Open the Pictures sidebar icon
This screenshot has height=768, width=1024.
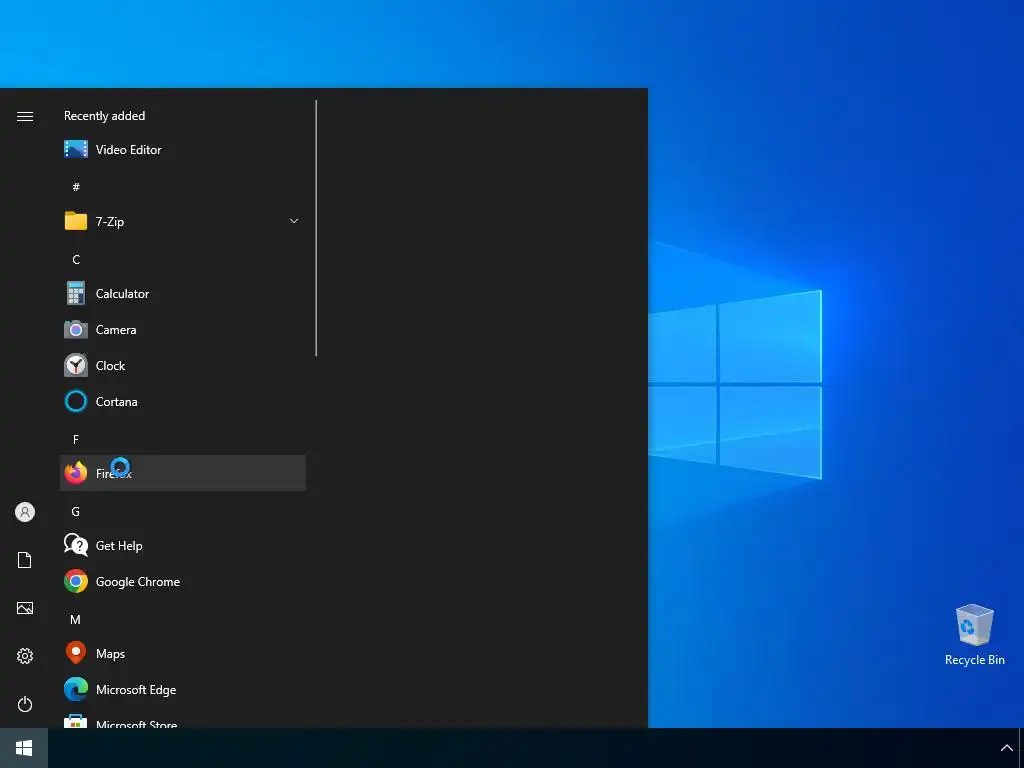click(25, 608)
